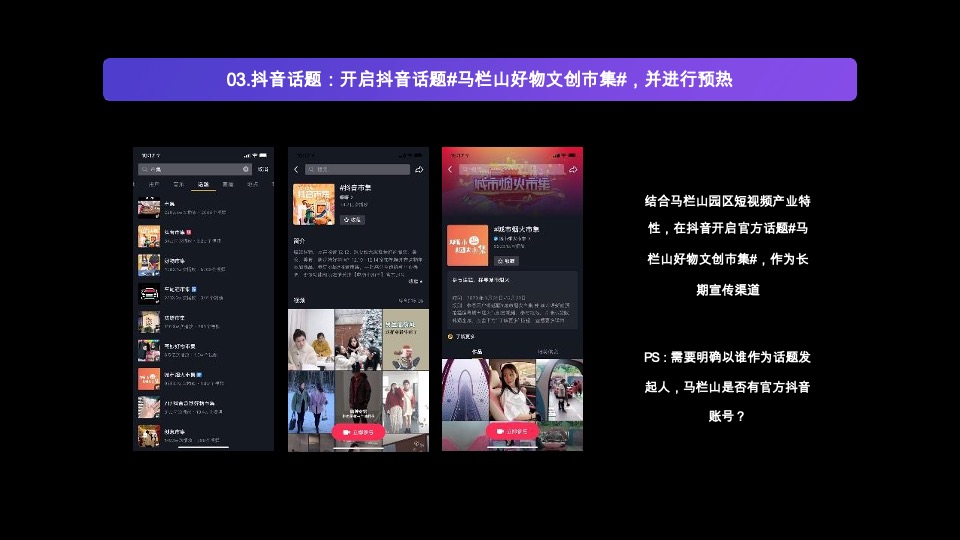Open the orange 城市烟火市集 cover image
The height and width of the screenshot is (540, 960).
pyautogui.click(x=467, y=246)
